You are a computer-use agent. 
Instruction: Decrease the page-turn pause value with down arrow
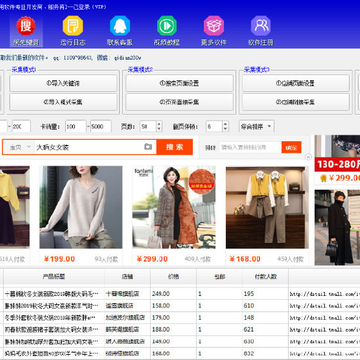(225, 129)
